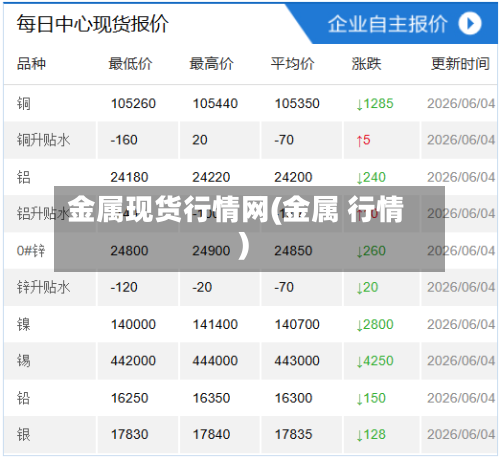Click tin lowest price 442000
The image size is (500, 459).
[x=133, y=361]
